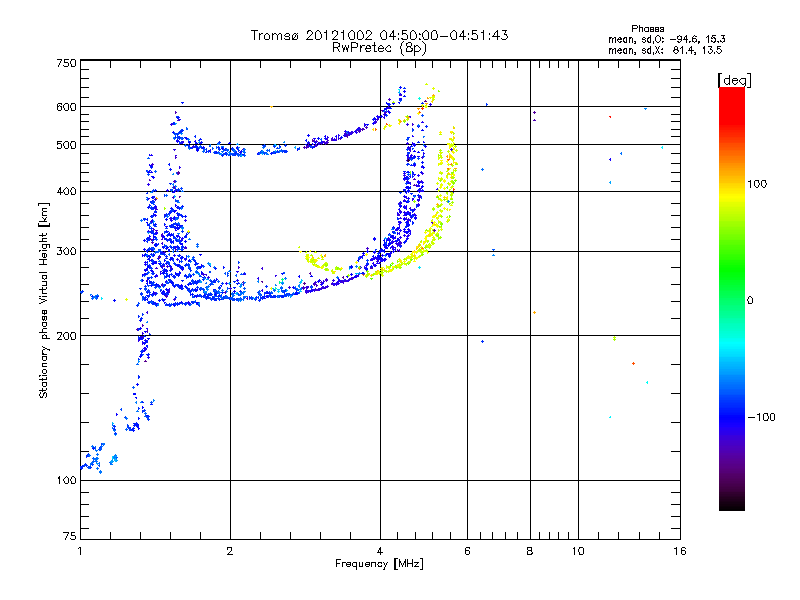Click the y-axis tick label '400'
800x600 pixels.
point(67,192)
